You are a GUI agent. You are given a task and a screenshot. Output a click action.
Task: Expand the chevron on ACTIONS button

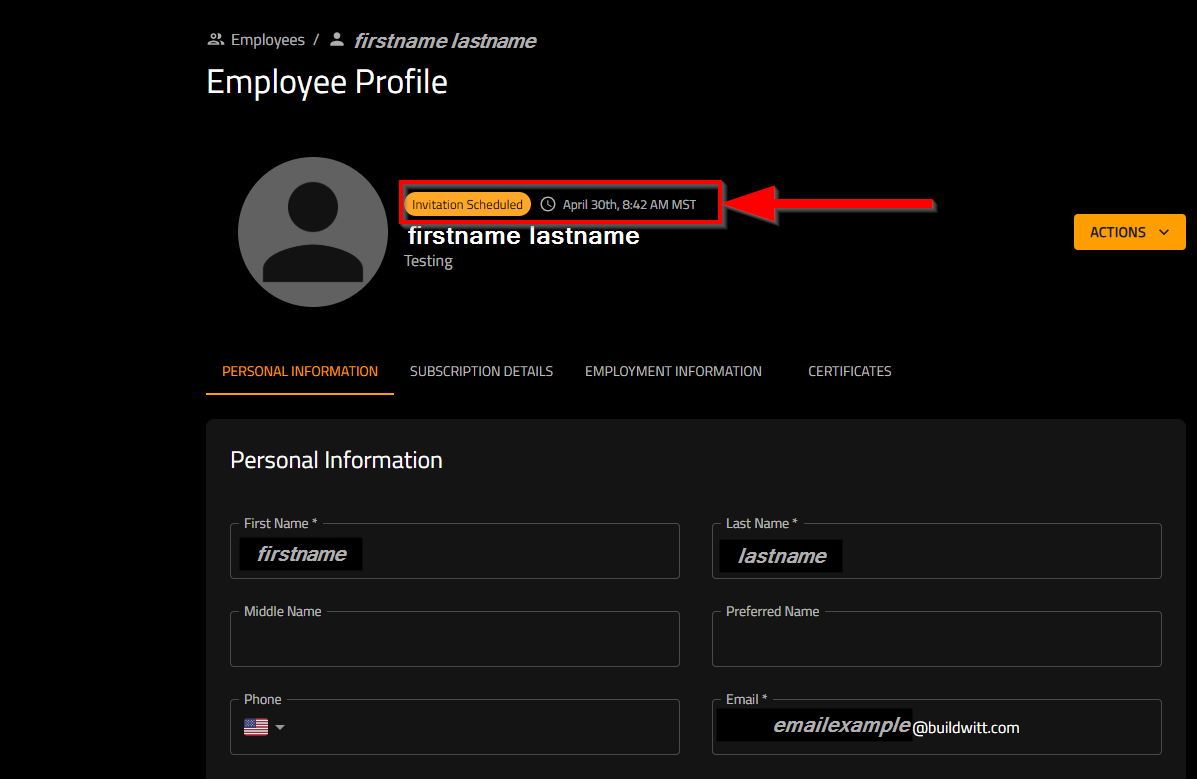pos(1163,232)
